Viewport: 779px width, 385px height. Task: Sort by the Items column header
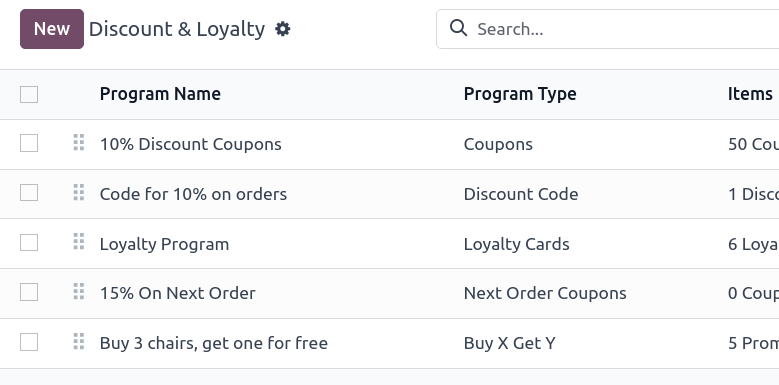(x=750, y=94)
